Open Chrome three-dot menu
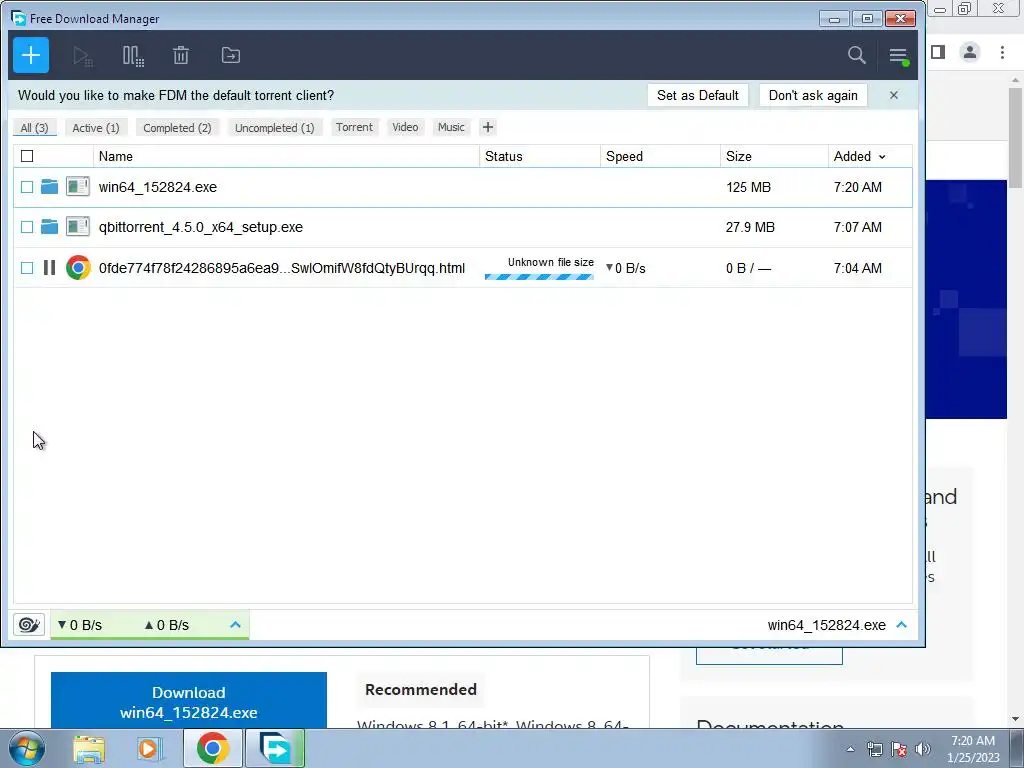This screenshot has height=768, width=1024. 1002,52
